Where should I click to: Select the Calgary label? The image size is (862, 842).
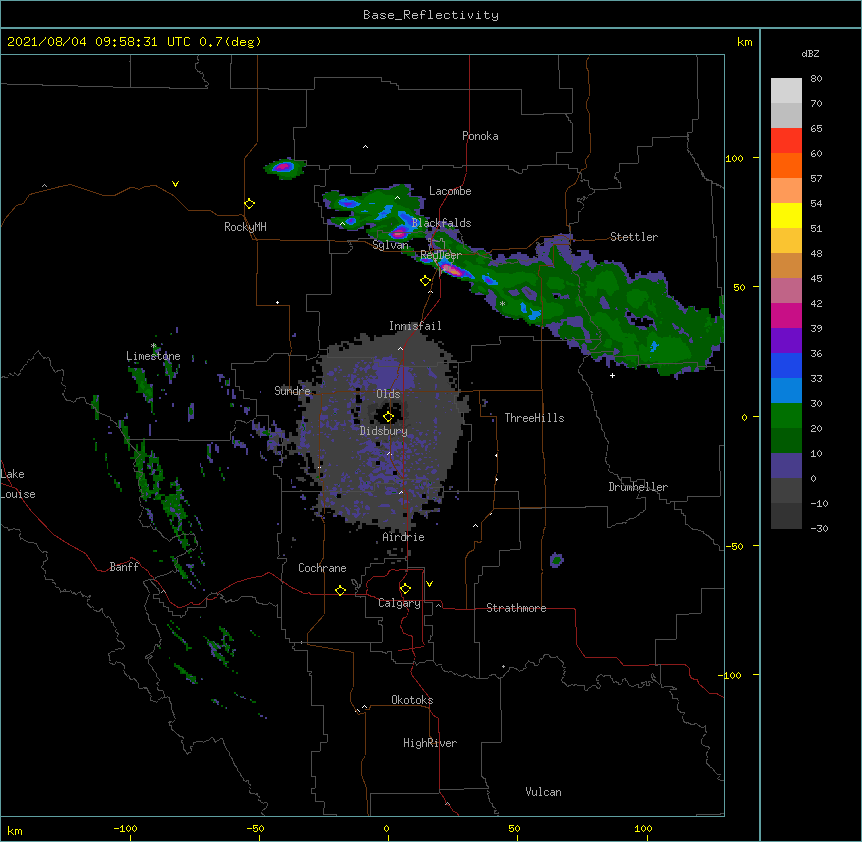tap(399, 603)
